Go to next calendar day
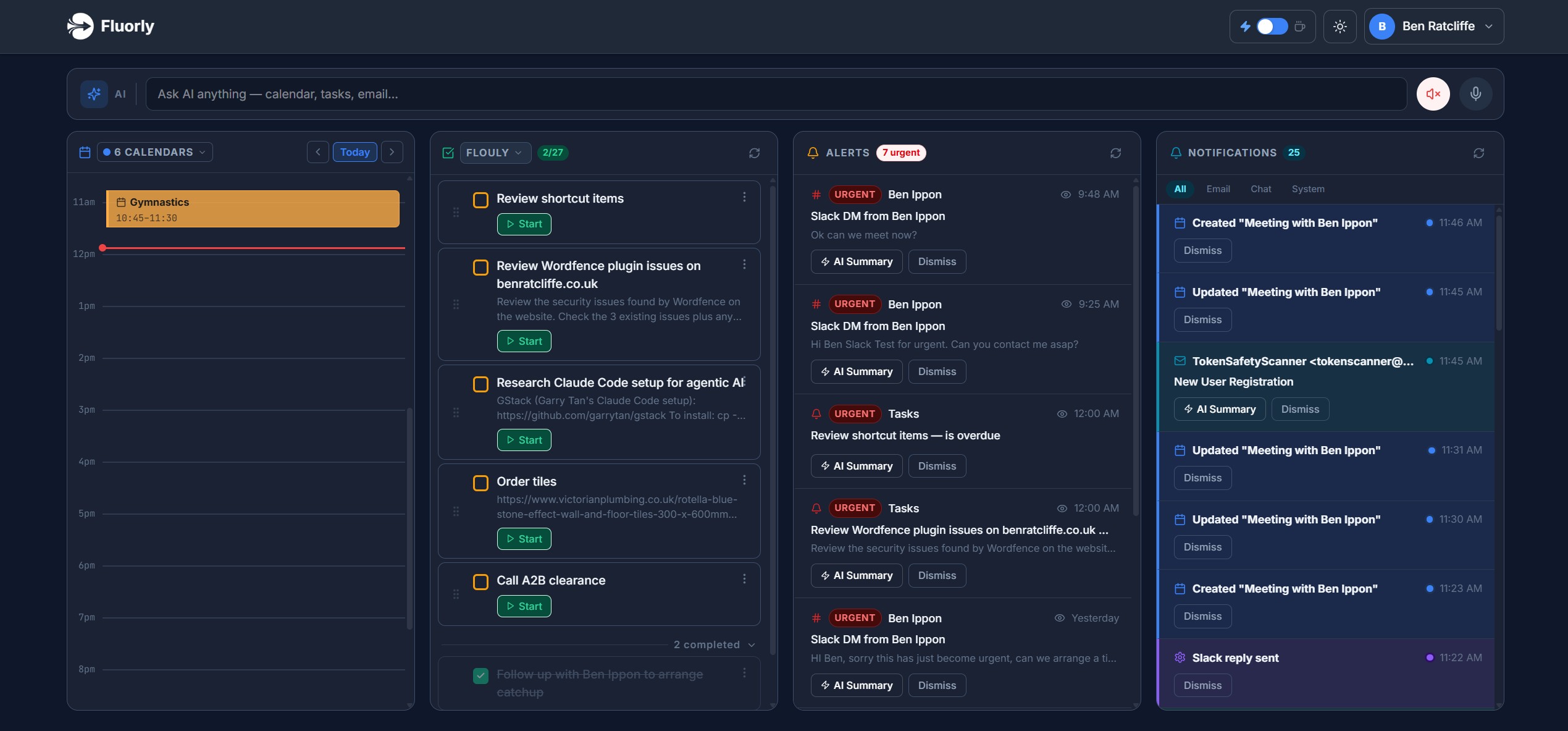This screenshot has height=731, width=1568. 392,152
